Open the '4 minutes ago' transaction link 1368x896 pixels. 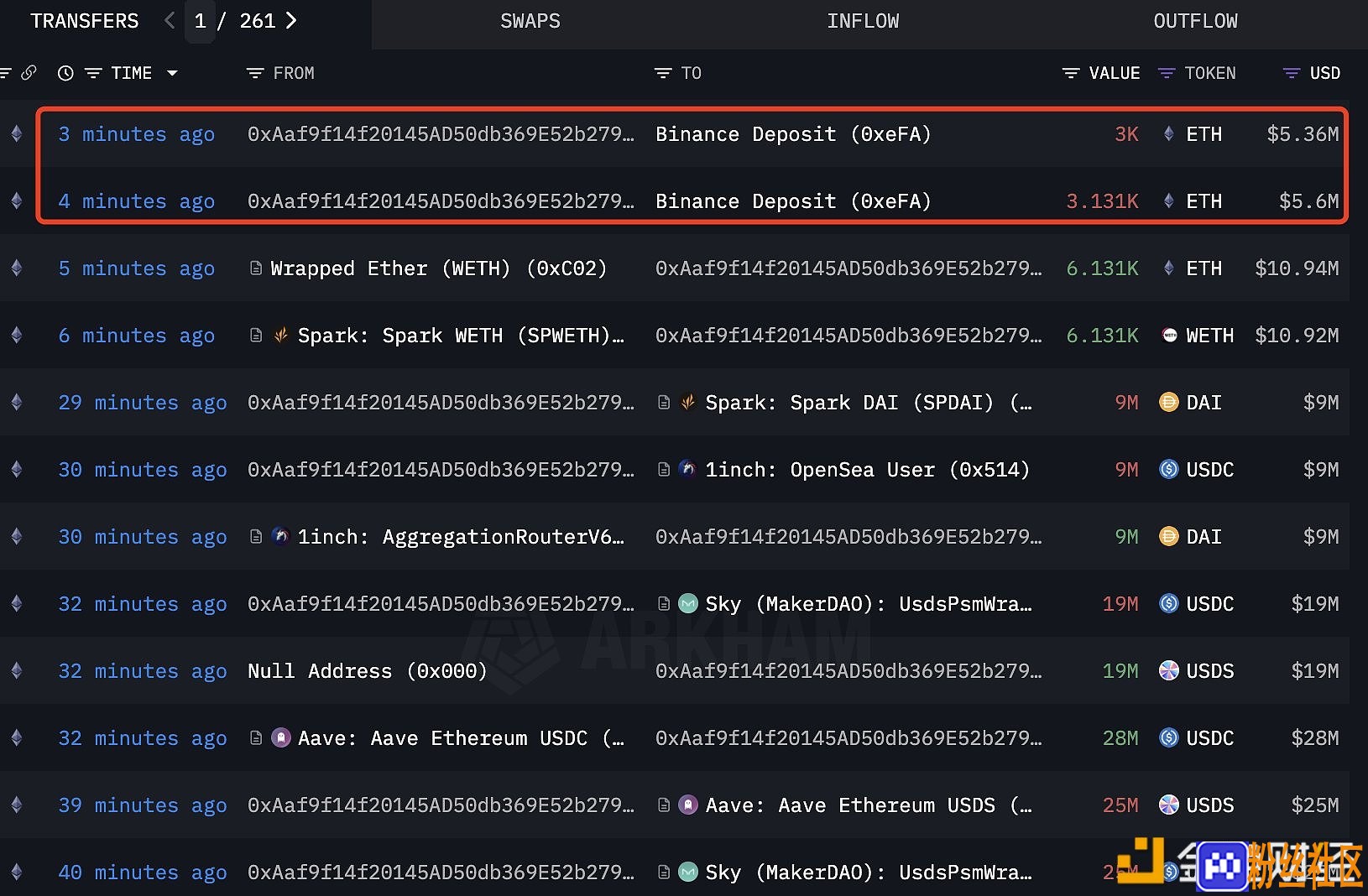(x=137, y=201)
